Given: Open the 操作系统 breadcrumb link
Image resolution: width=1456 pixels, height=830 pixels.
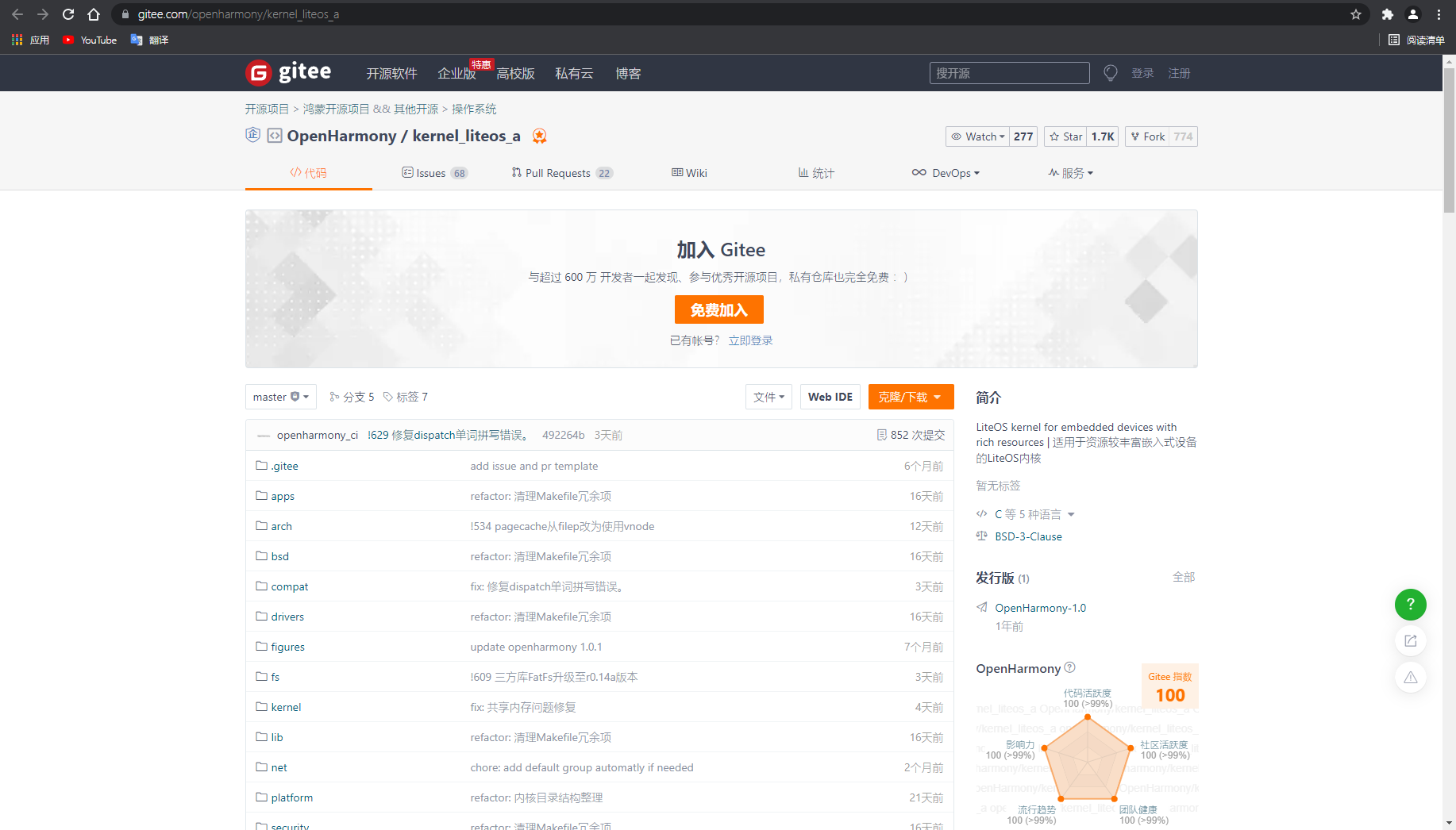Looking at the screenshot, I should point(474,109).
